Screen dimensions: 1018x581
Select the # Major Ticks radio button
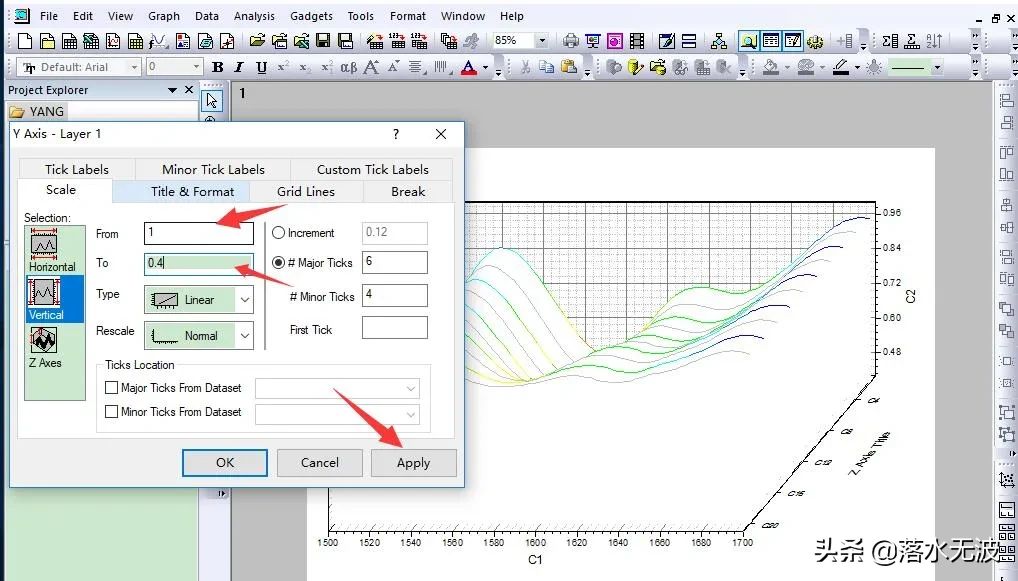(279, 262)
